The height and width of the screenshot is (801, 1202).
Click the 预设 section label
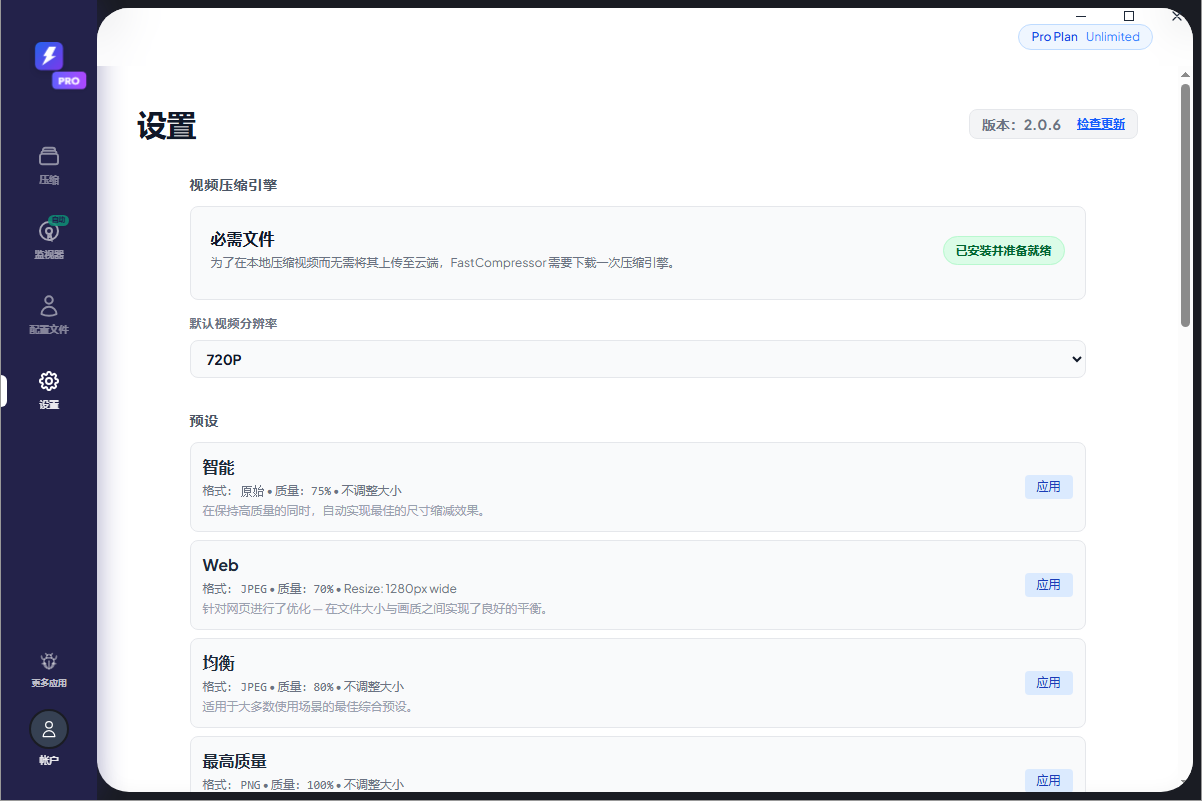[x=204, y=421]
